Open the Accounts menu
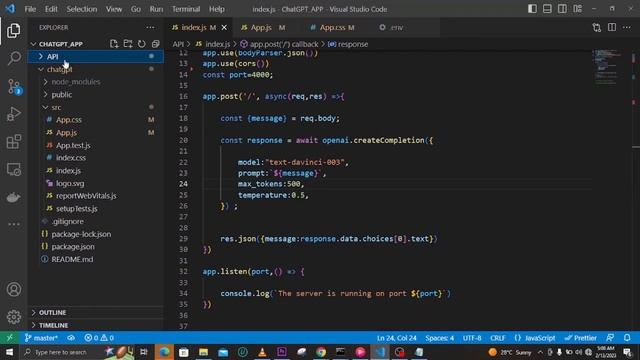The height and width of the screenshot is (360, 640). pos(14,289)
